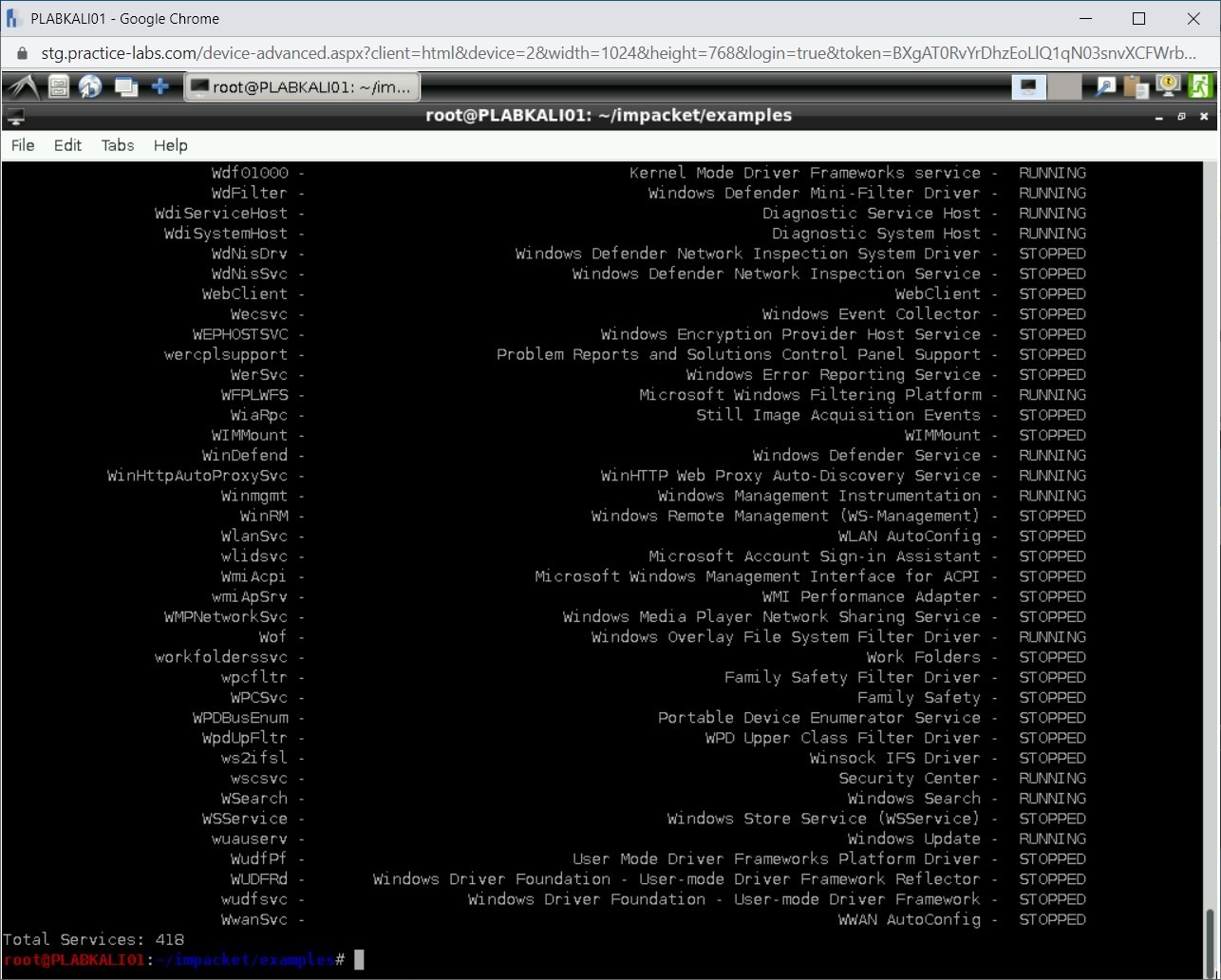
Task: Open the Help menu in the terminal
Action: pyautogui.click(x=171, y=145)
